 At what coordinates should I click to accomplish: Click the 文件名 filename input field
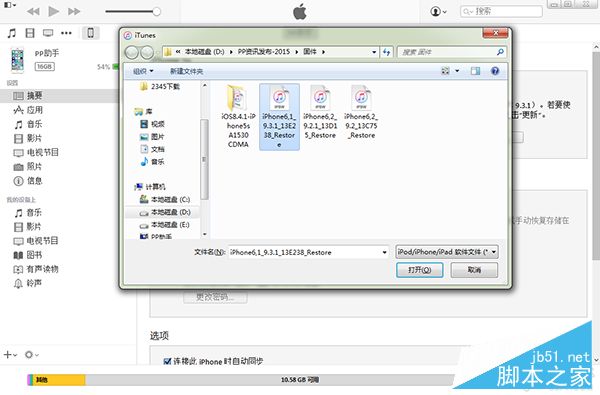(x=305, y=252)
